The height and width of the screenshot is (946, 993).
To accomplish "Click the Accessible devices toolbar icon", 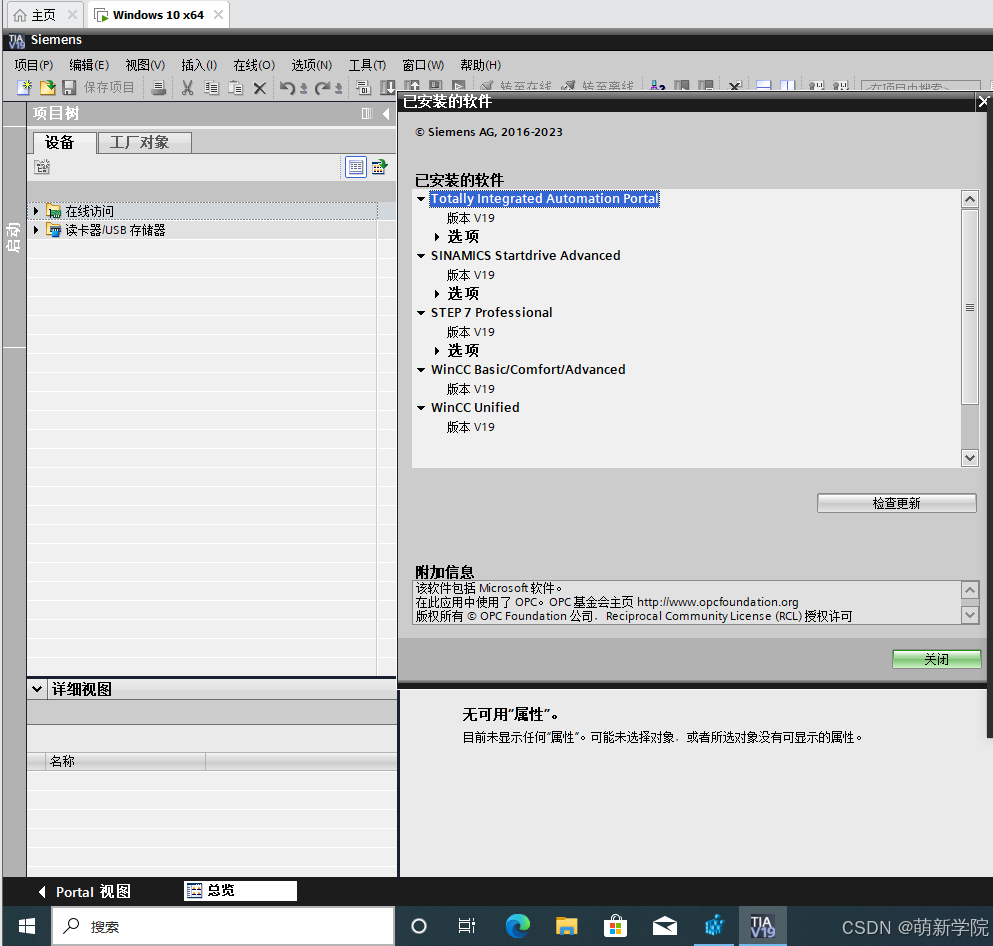I will [x=658, y=86].
